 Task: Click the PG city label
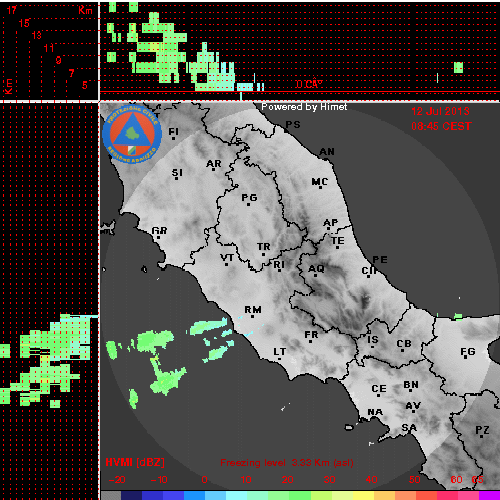pos(249,198)
